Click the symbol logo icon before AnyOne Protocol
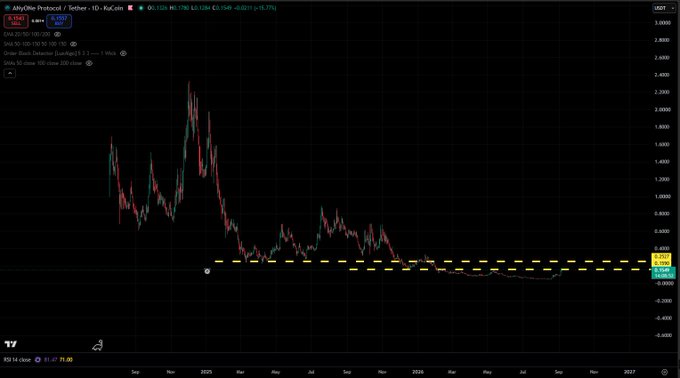The height and width of the screenshot is (378, 680). point(7,8)
